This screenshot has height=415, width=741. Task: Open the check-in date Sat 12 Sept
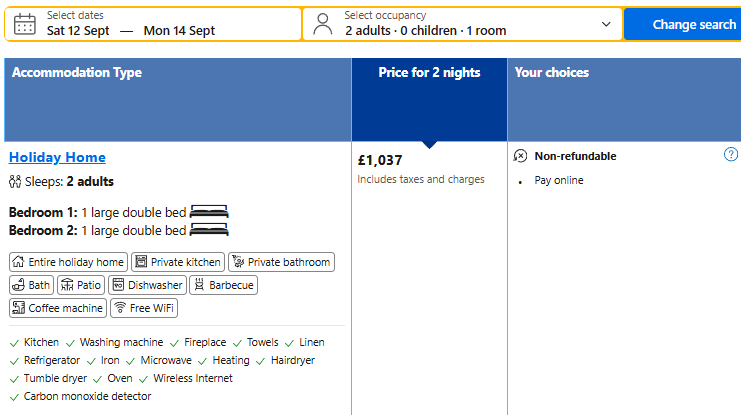[78, 31]
